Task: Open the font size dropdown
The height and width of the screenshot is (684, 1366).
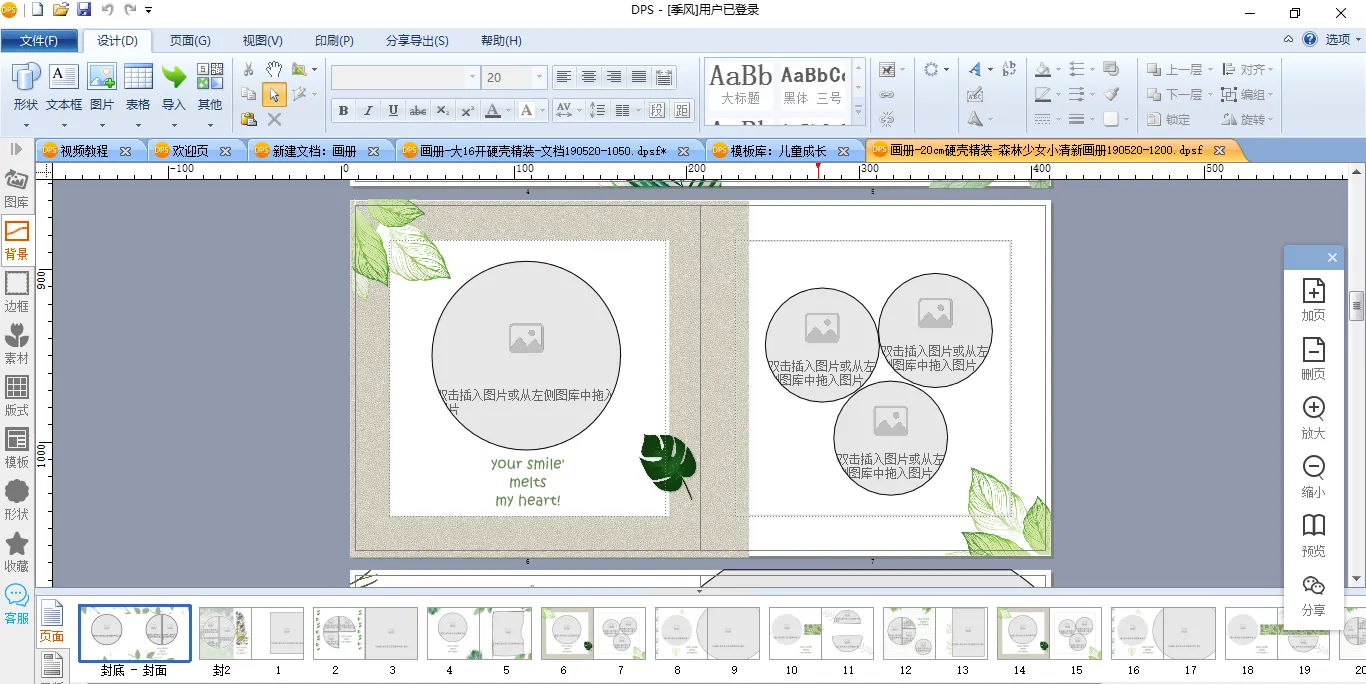Action: pos(540,77)
